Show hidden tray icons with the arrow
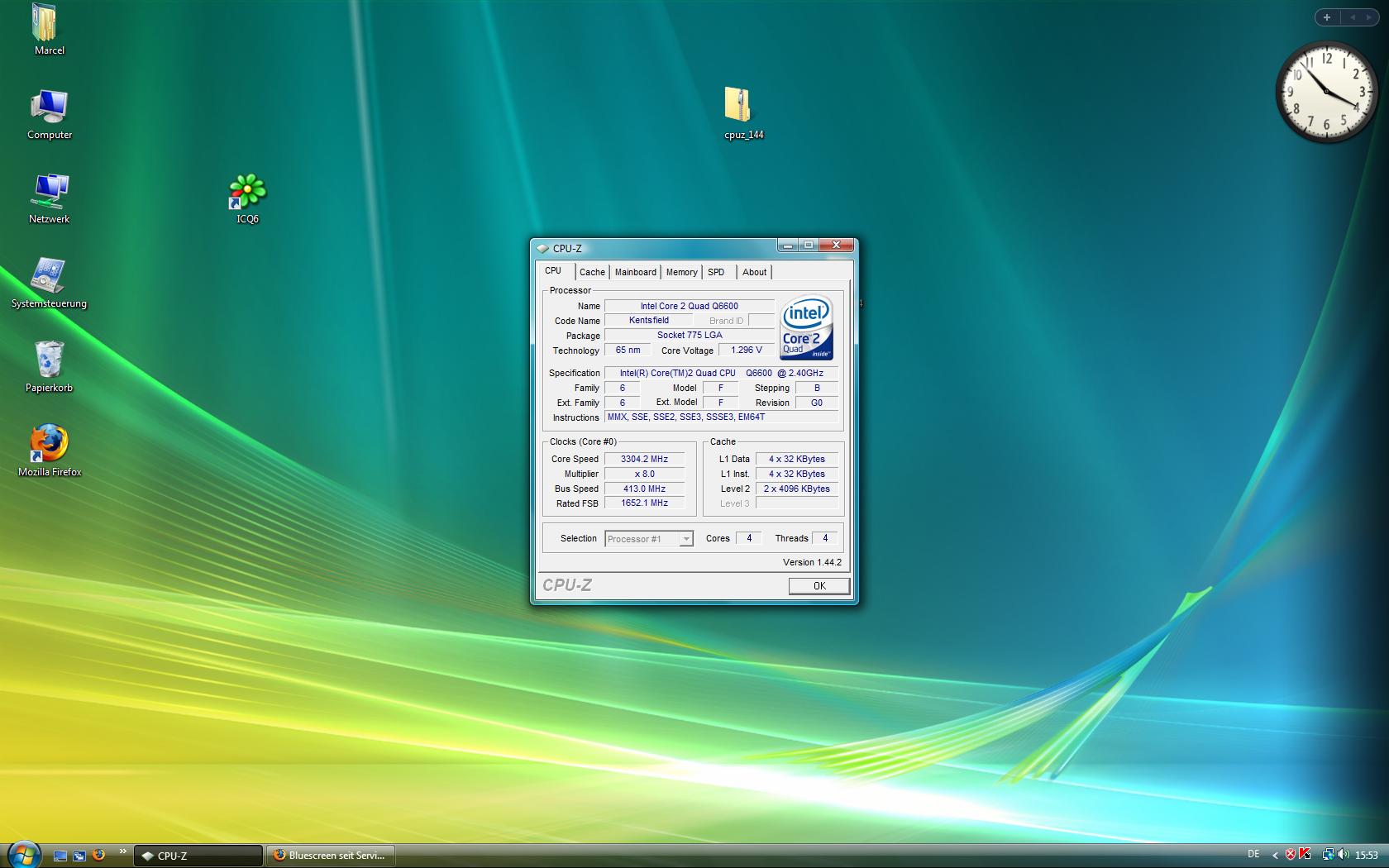This screenshot has height=868, width=1389. click(x=1275, y=855)
